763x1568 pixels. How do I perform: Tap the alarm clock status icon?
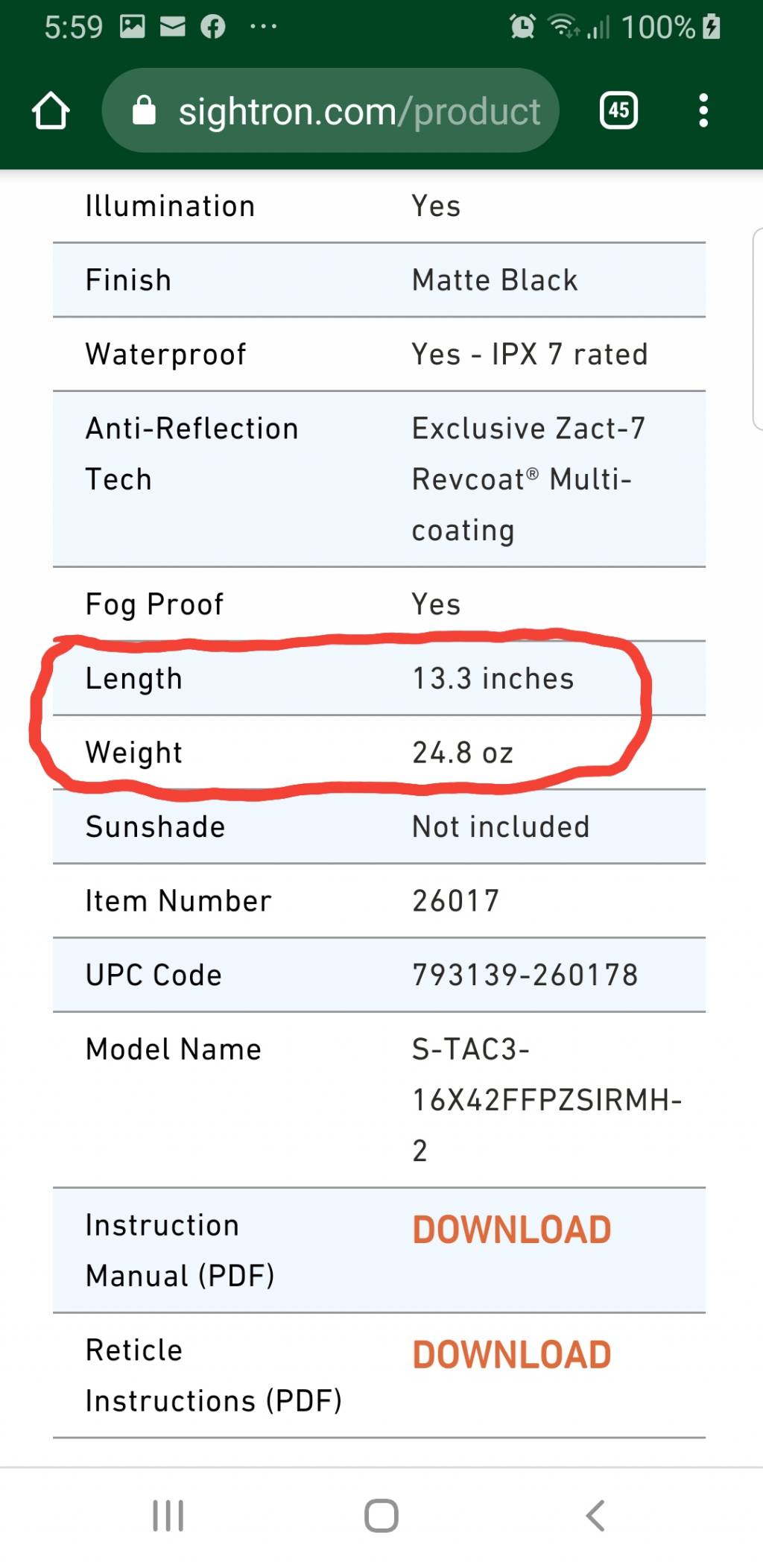coord(522,27)
